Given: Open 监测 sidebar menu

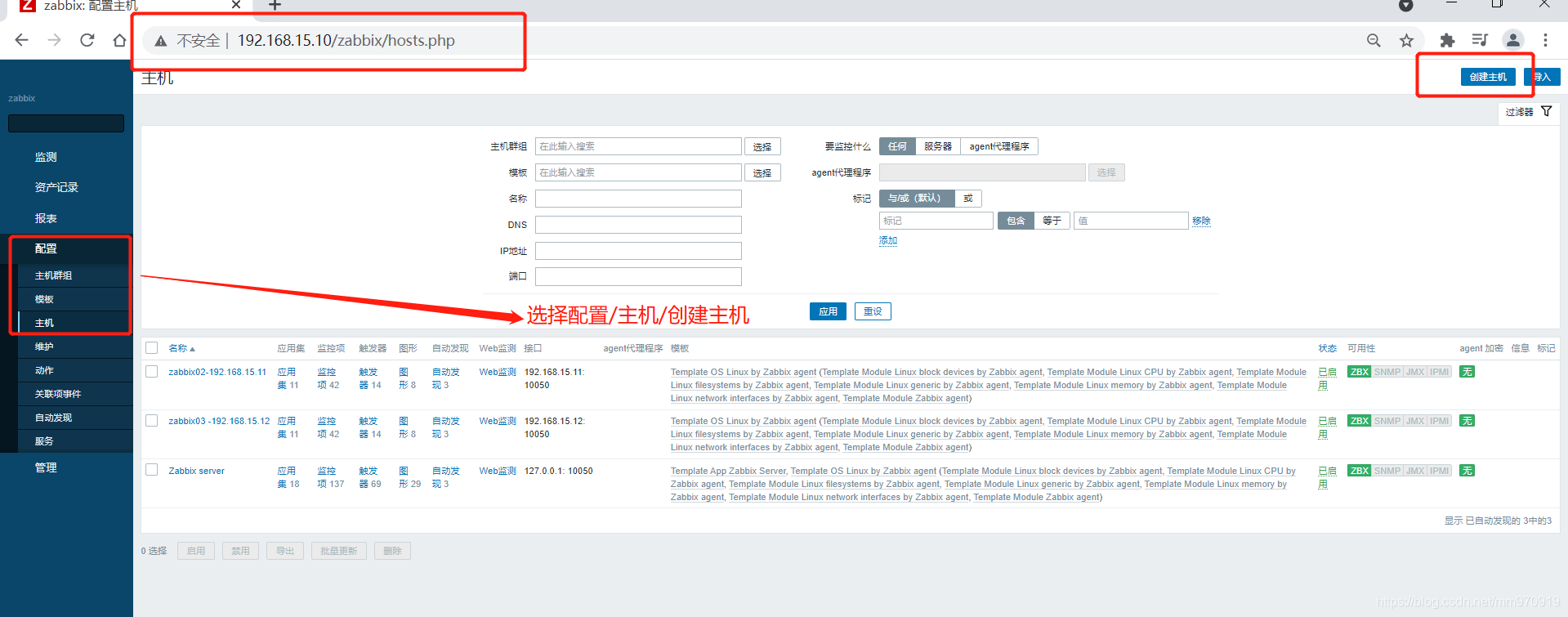Looking at the screenshot, I should click(x=46, y=157).
